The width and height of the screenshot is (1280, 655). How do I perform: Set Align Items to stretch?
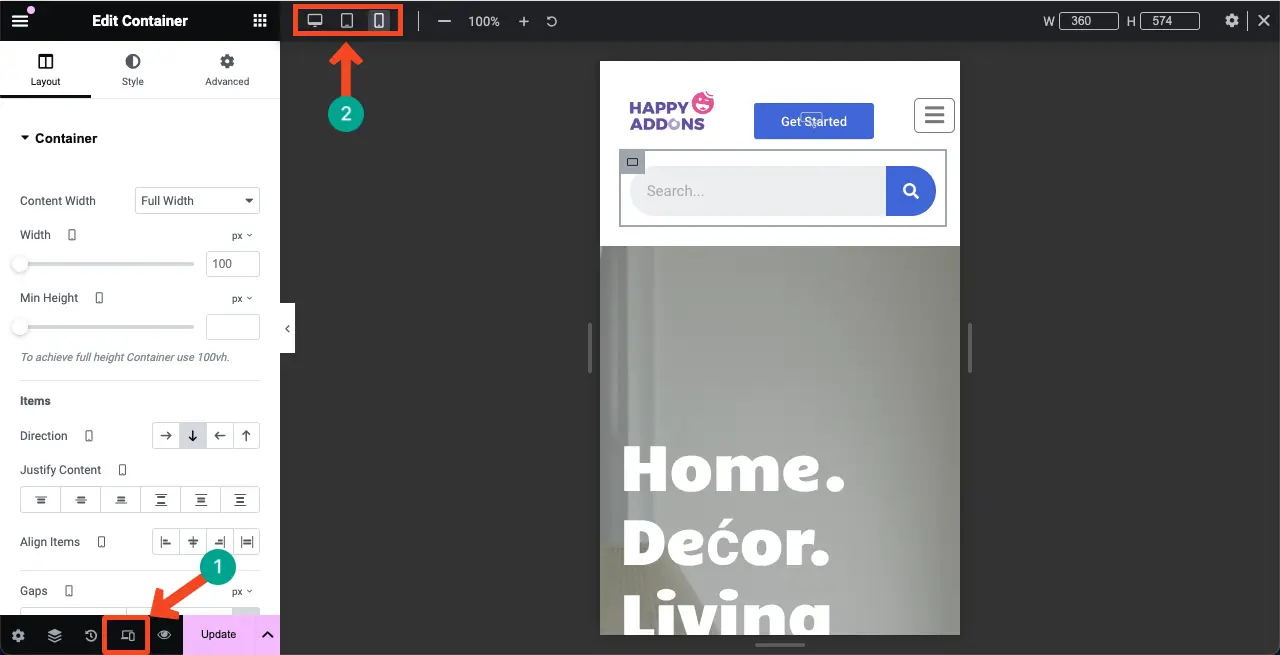(x=246, y=542)
